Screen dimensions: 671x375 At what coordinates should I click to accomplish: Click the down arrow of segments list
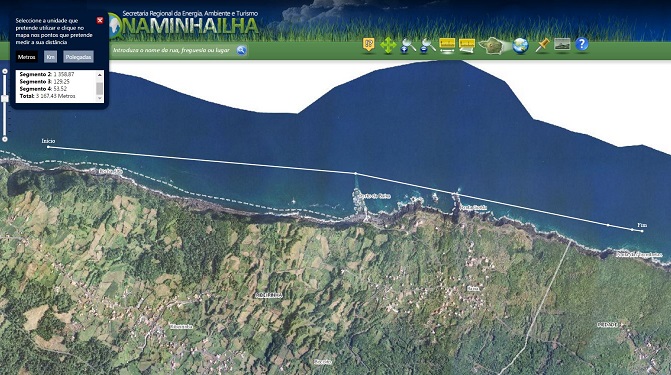coord(100,98)
